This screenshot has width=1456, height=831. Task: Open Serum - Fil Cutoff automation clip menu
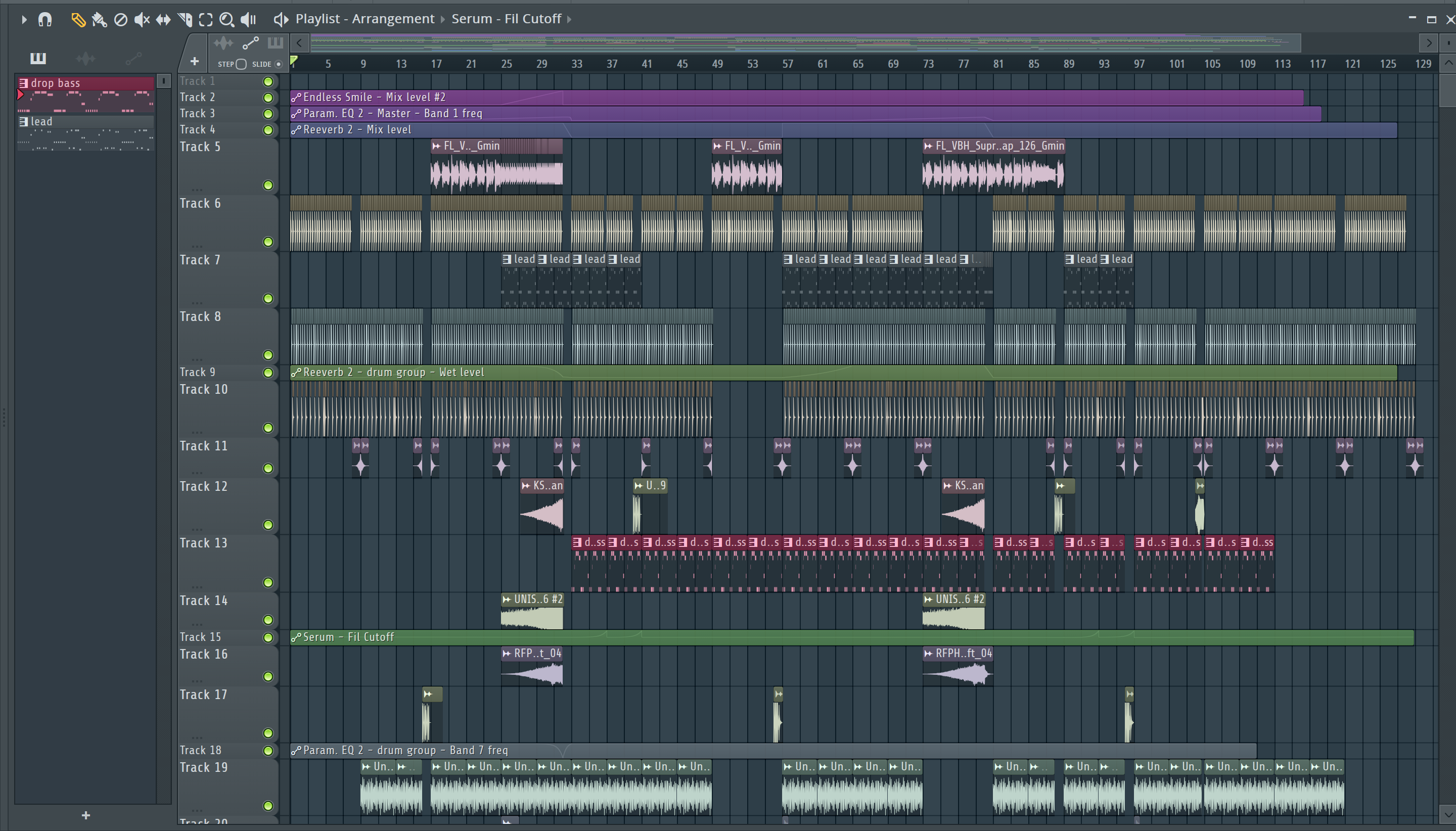tap(296, 637)
